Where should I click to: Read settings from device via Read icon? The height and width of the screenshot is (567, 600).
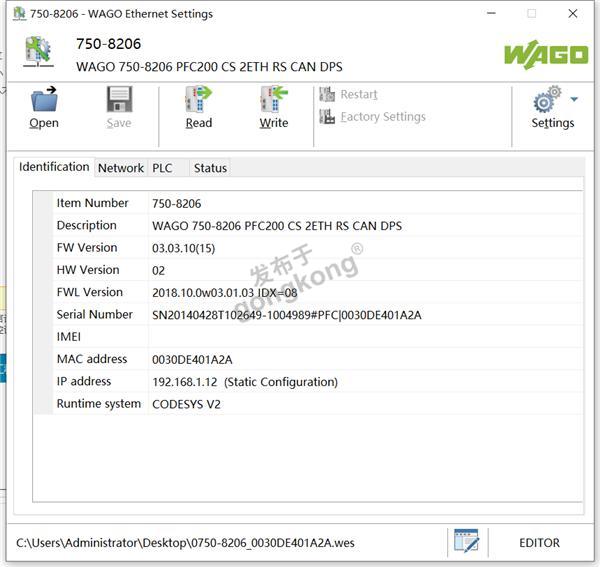click(198, 99)
